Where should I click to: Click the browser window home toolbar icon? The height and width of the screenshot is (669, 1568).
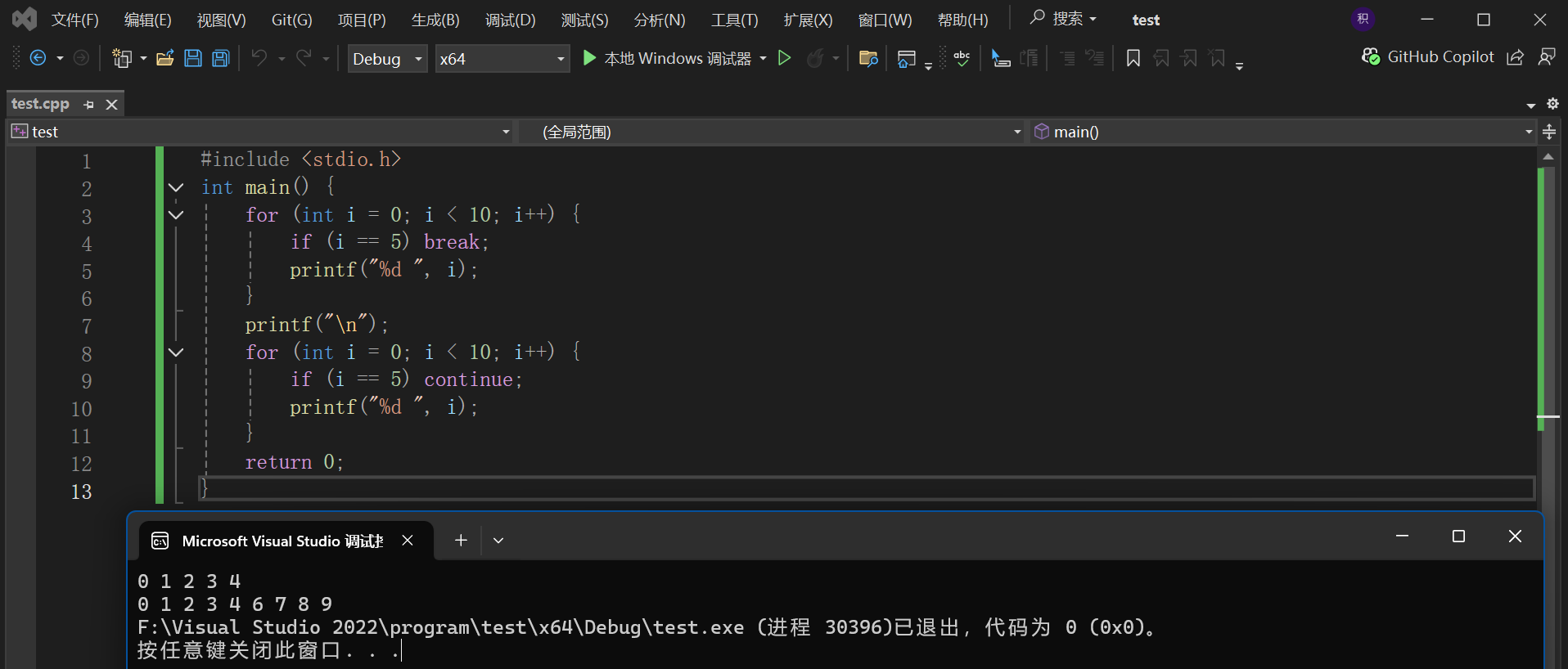(906, 58)
